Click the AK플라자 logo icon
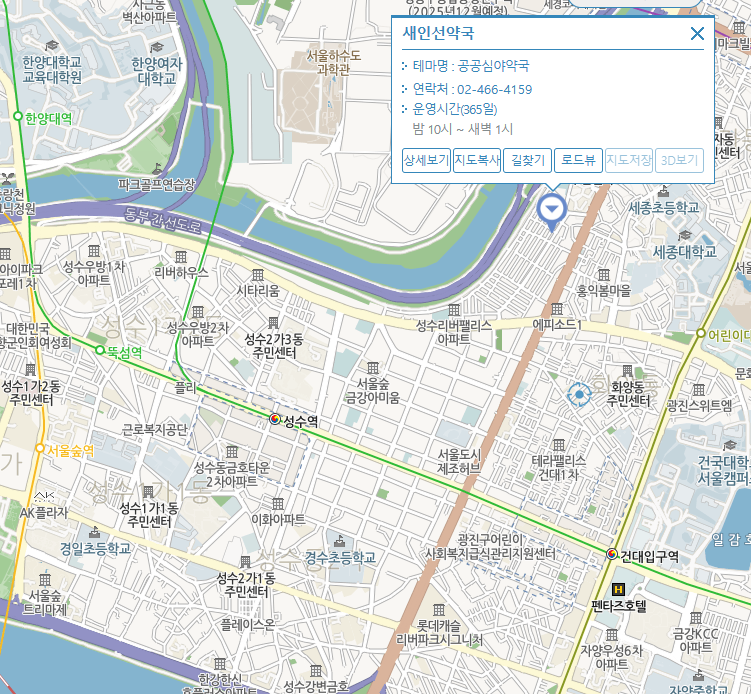Image resolution: width=751 pixels, height=694 pixels. coord(44,497)
